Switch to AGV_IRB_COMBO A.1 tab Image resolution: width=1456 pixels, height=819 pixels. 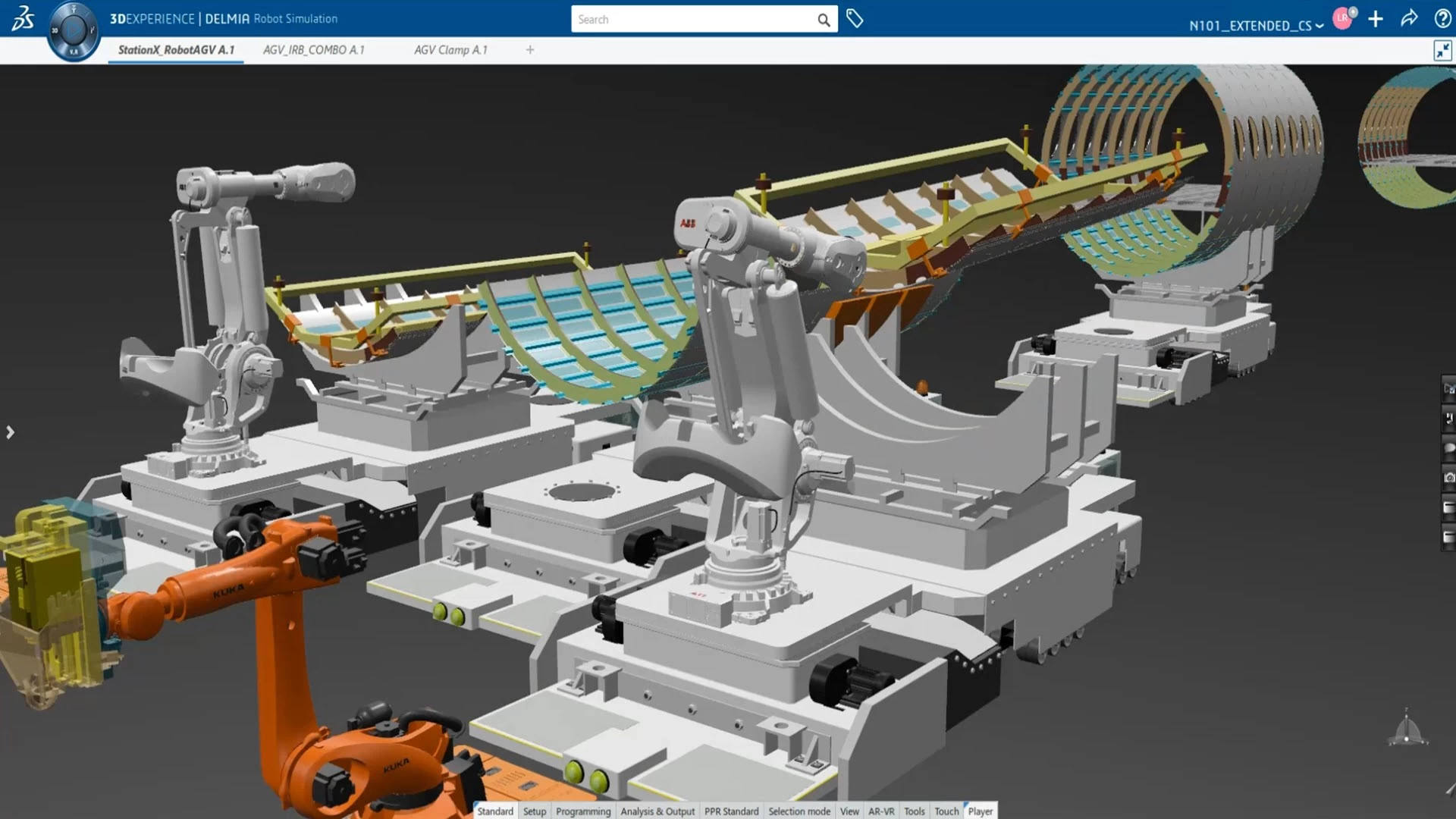[x=313, y=50]
